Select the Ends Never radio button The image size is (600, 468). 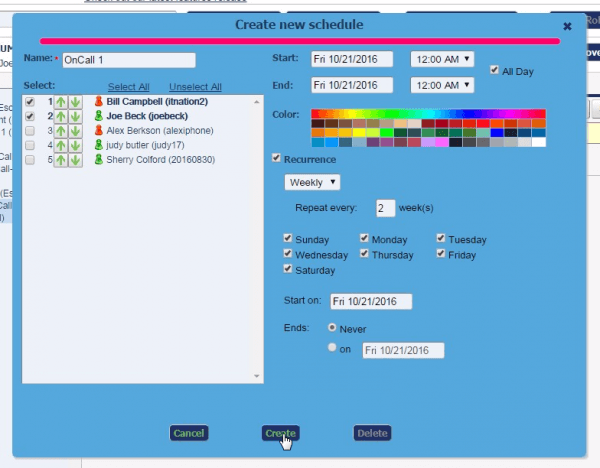pyautogui.click(x=332, y=328)
